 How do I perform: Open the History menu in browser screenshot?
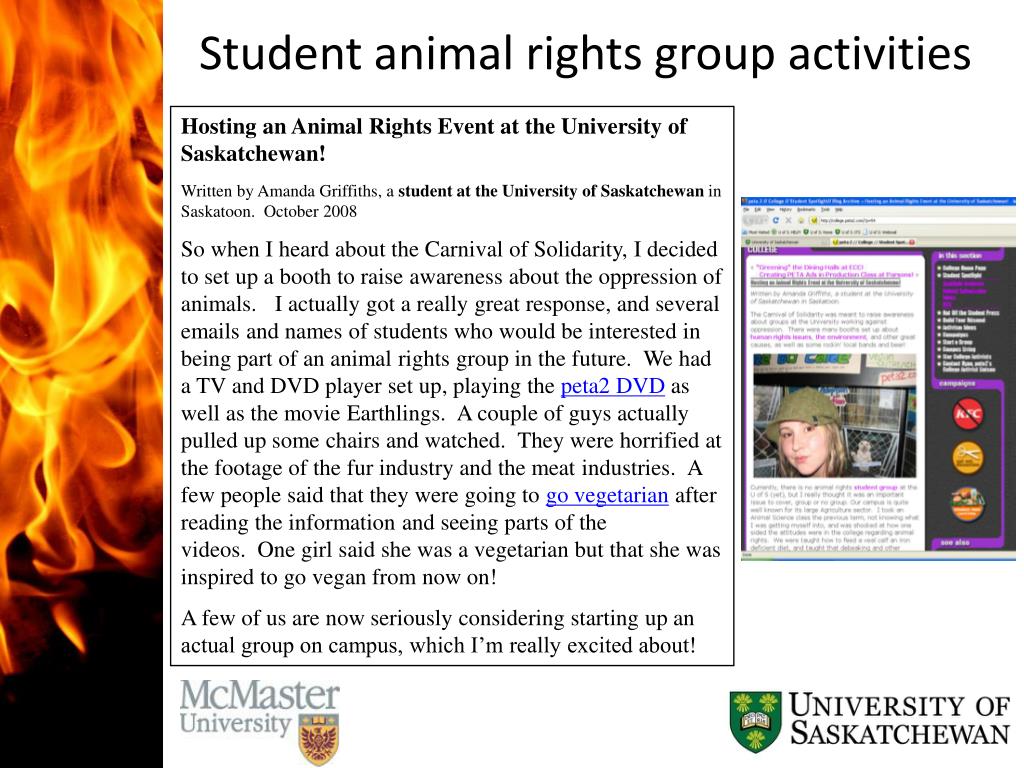click(x=786, y=210)
